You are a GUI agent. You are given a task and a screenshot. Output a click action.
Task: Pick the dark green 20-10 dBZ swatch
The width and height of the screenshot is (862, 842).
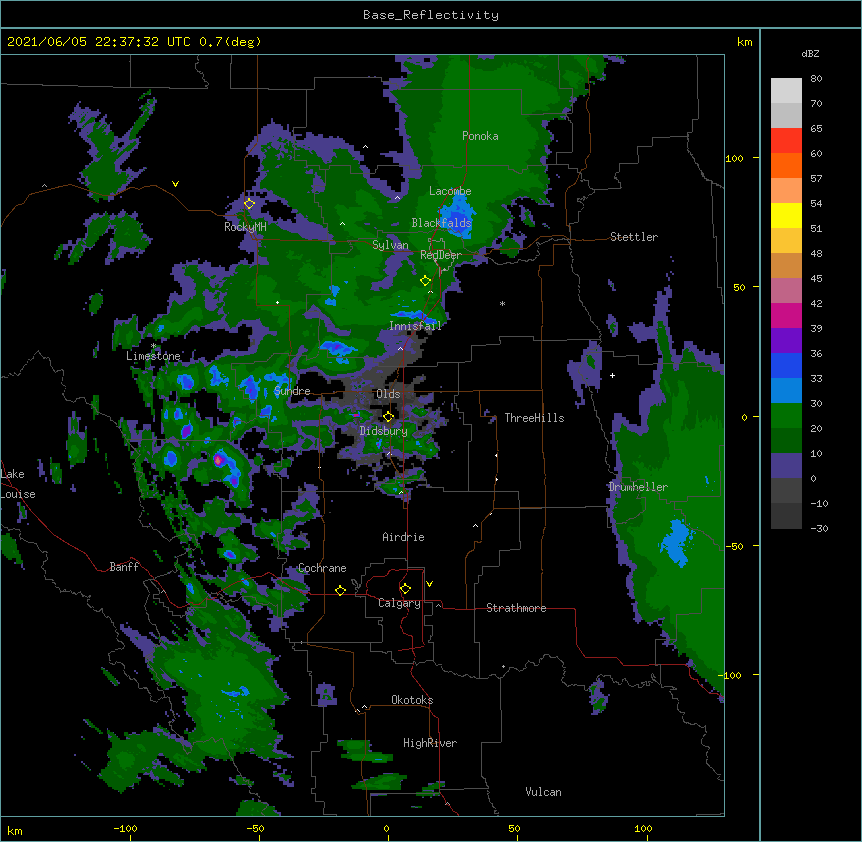[786, 441]
